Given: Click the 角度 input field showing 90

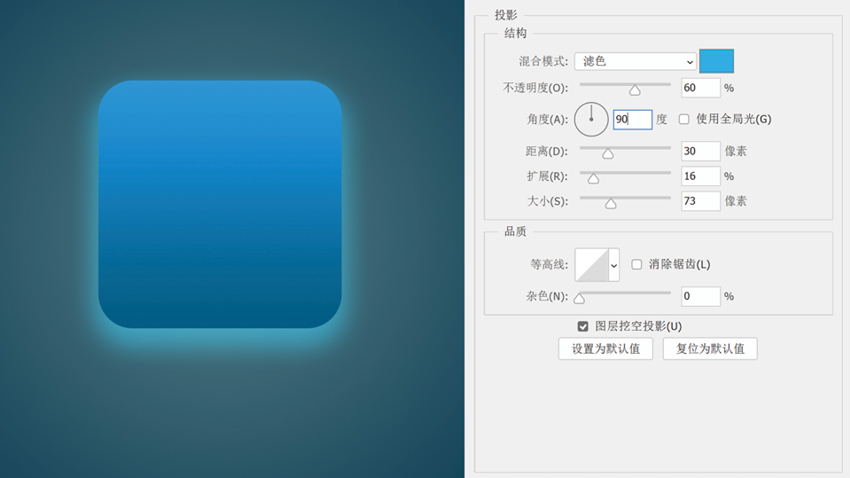Looking at the screenshot, I should tap(632, 119).
